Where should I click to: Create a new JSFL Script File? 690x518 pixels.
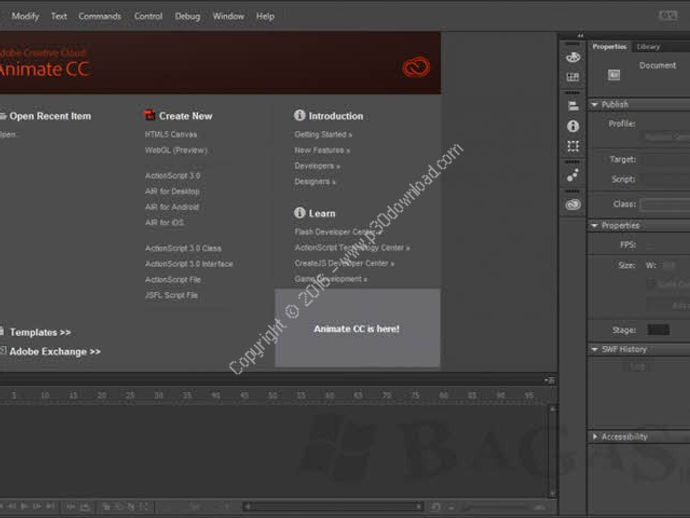(x=171, y=295)
